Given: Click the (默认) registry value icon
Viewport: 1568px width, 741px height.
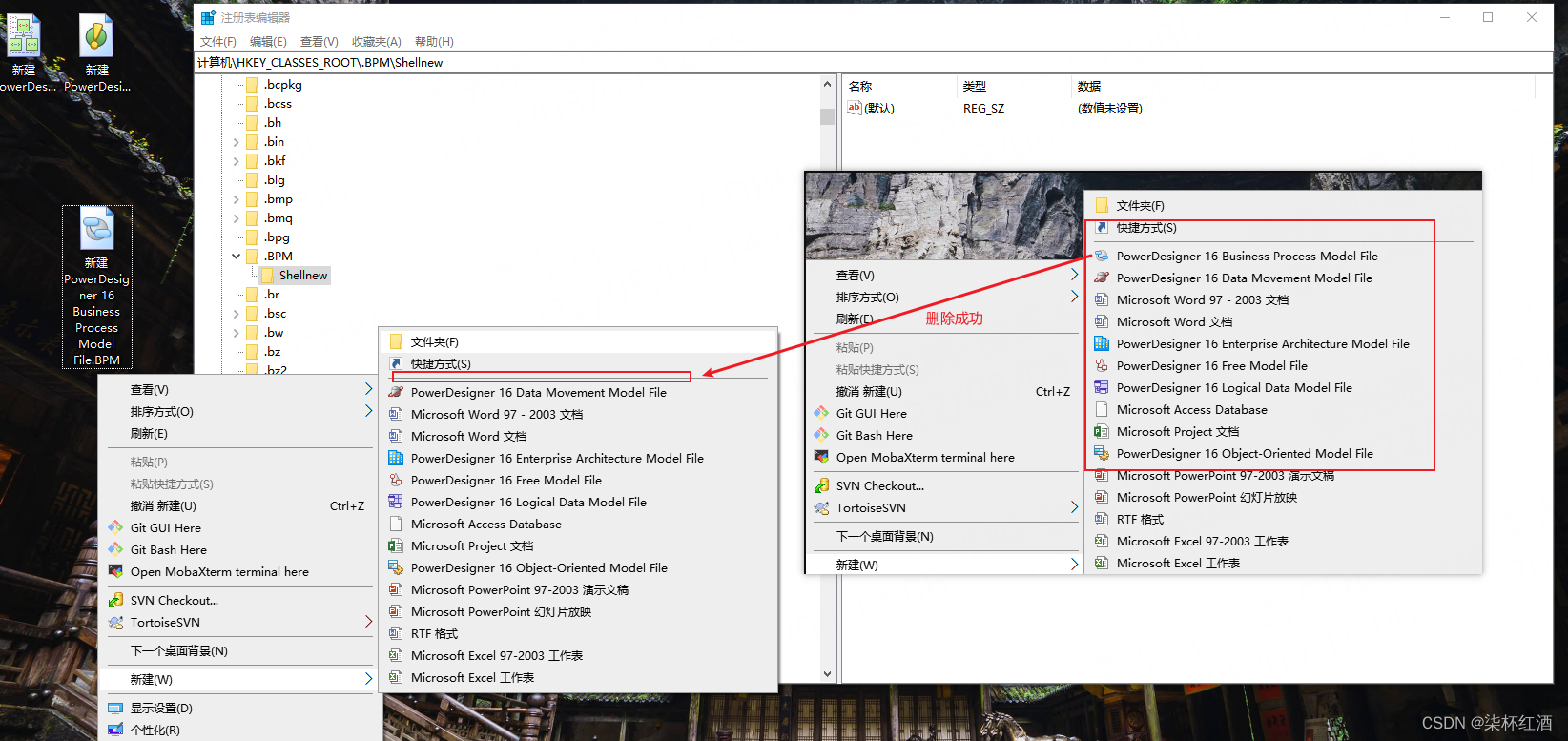Looking at the screenshot, I should pyautogui.click(x=855, y=108).
